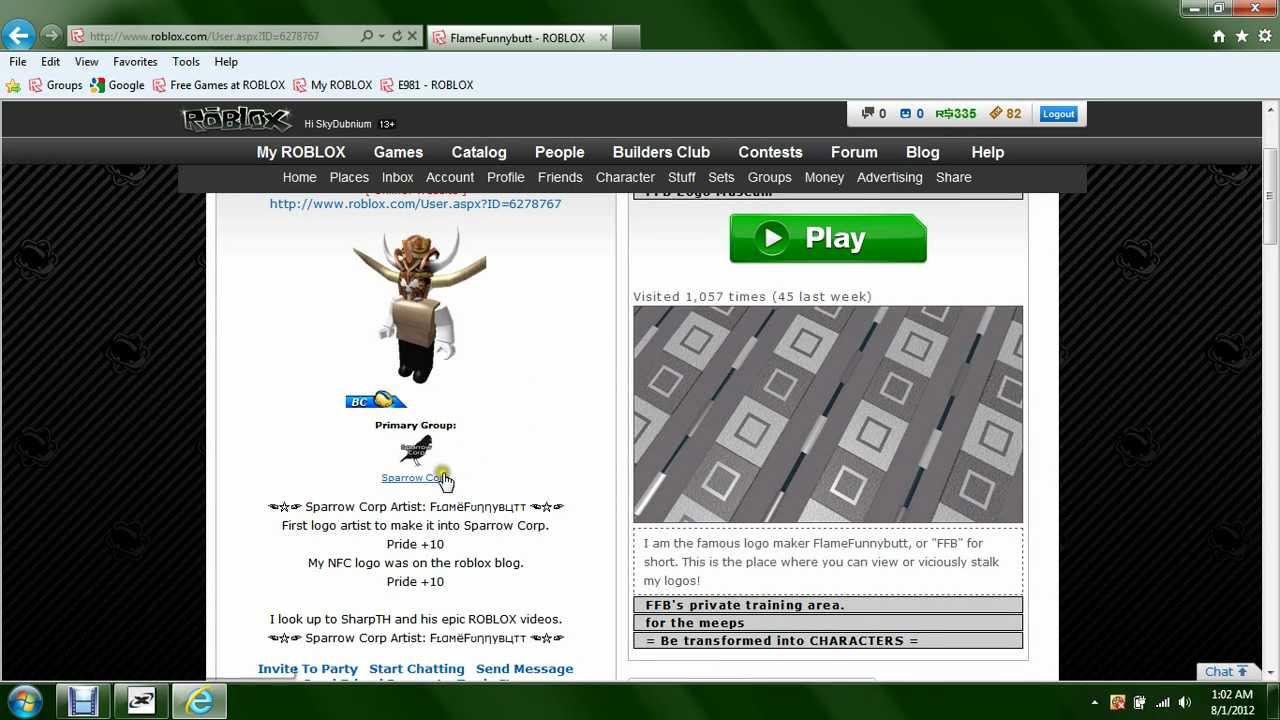Close the FlameFunnybutt - ROBLOX tab

[x=603, y=38]
